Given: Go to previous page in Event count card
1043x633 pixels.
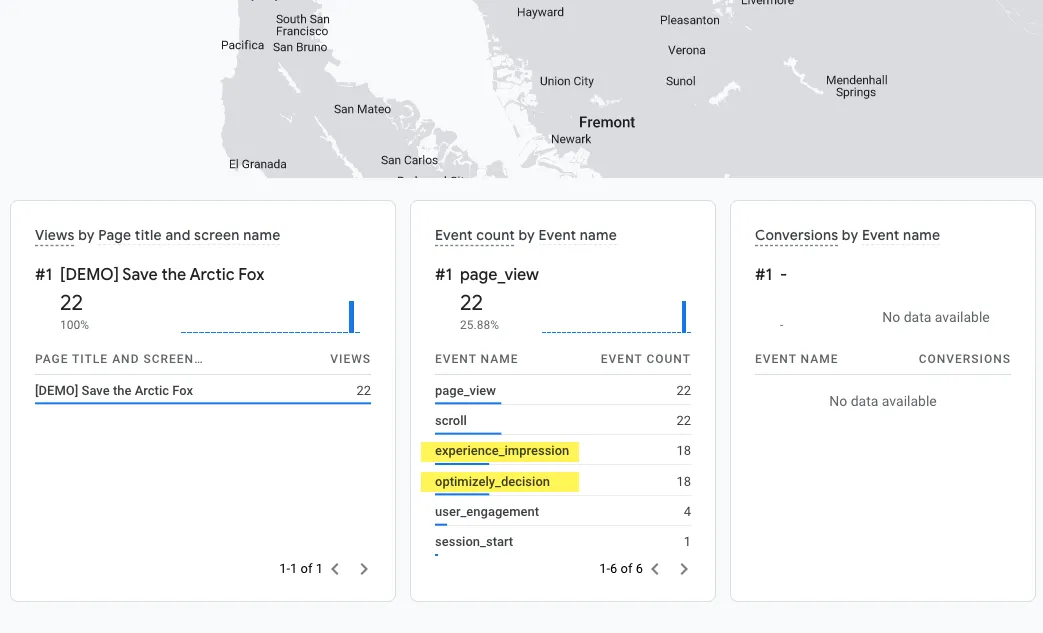Looking at the screenshot, I should 655,569.
